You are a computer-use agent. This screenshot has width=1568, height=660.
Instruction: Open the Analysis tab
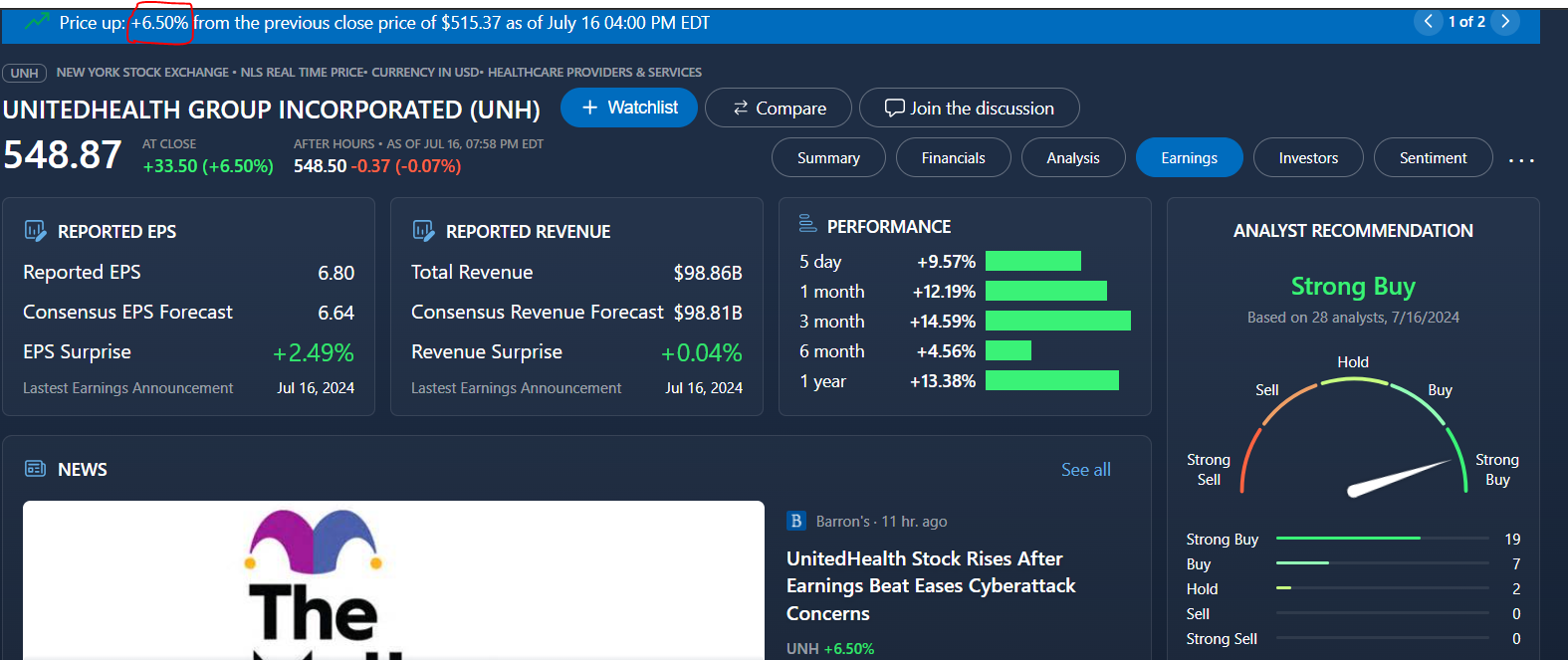pos(1073,158)
